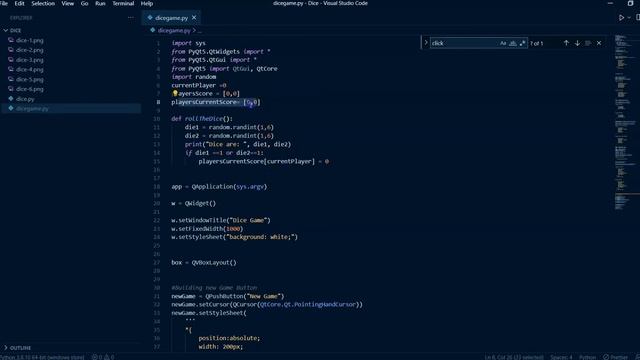The image size is (640, 360).
Task: Click the 'w.setWindowTitle("Dice Game")' line
Action: coord(221,220)
